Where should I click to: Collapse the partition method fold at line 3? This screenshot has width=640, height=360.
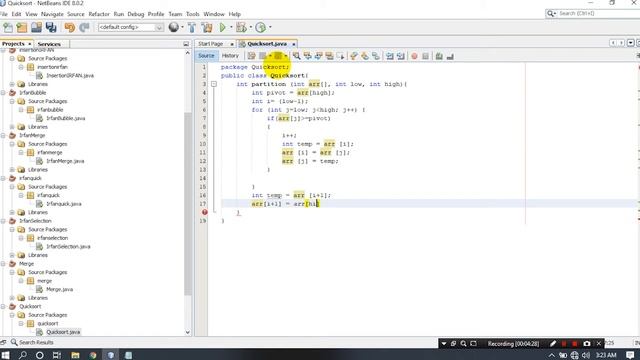[x=213, y=84]
